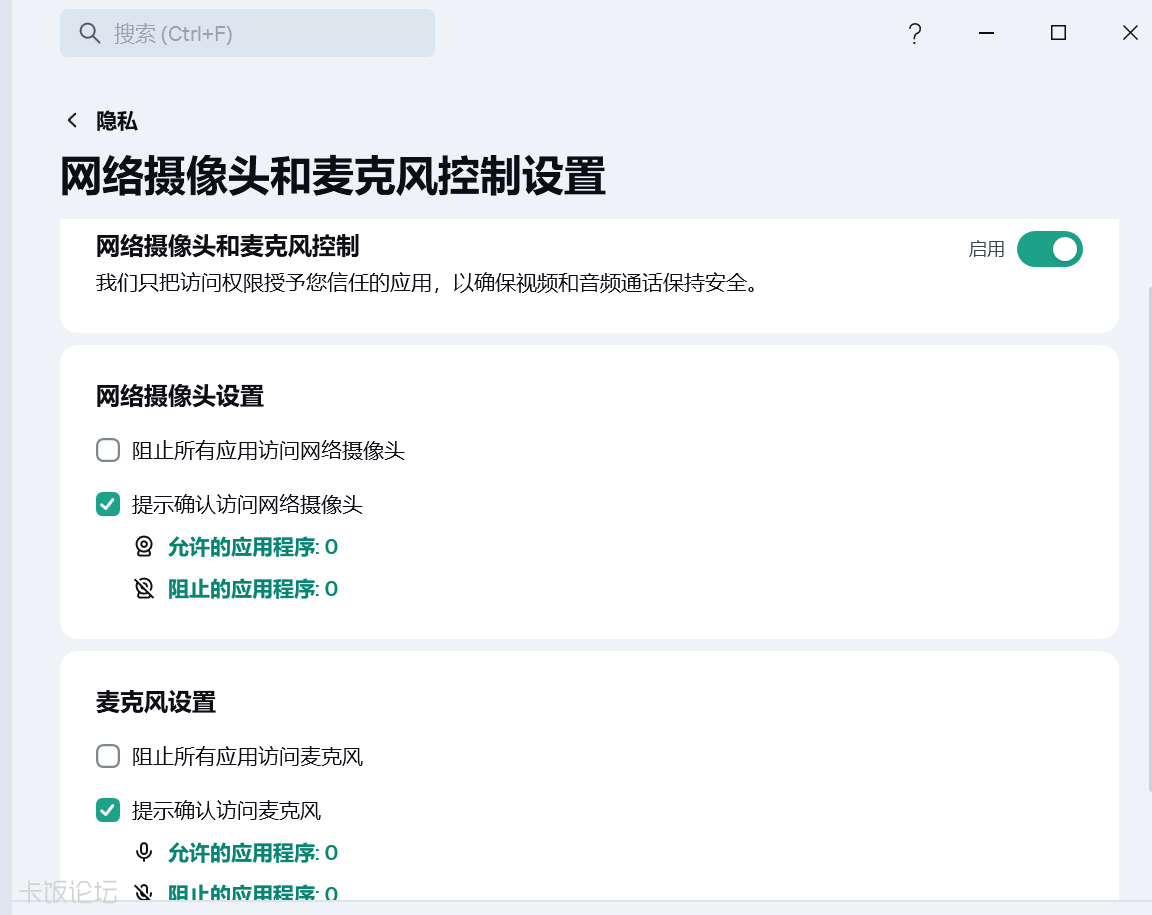Image resolution: width=1152 pixels, height=915 pixels.
Task: Click the crossed-out webcam icon beside 阻止的应用程序
Action: (x=144, y=588)
